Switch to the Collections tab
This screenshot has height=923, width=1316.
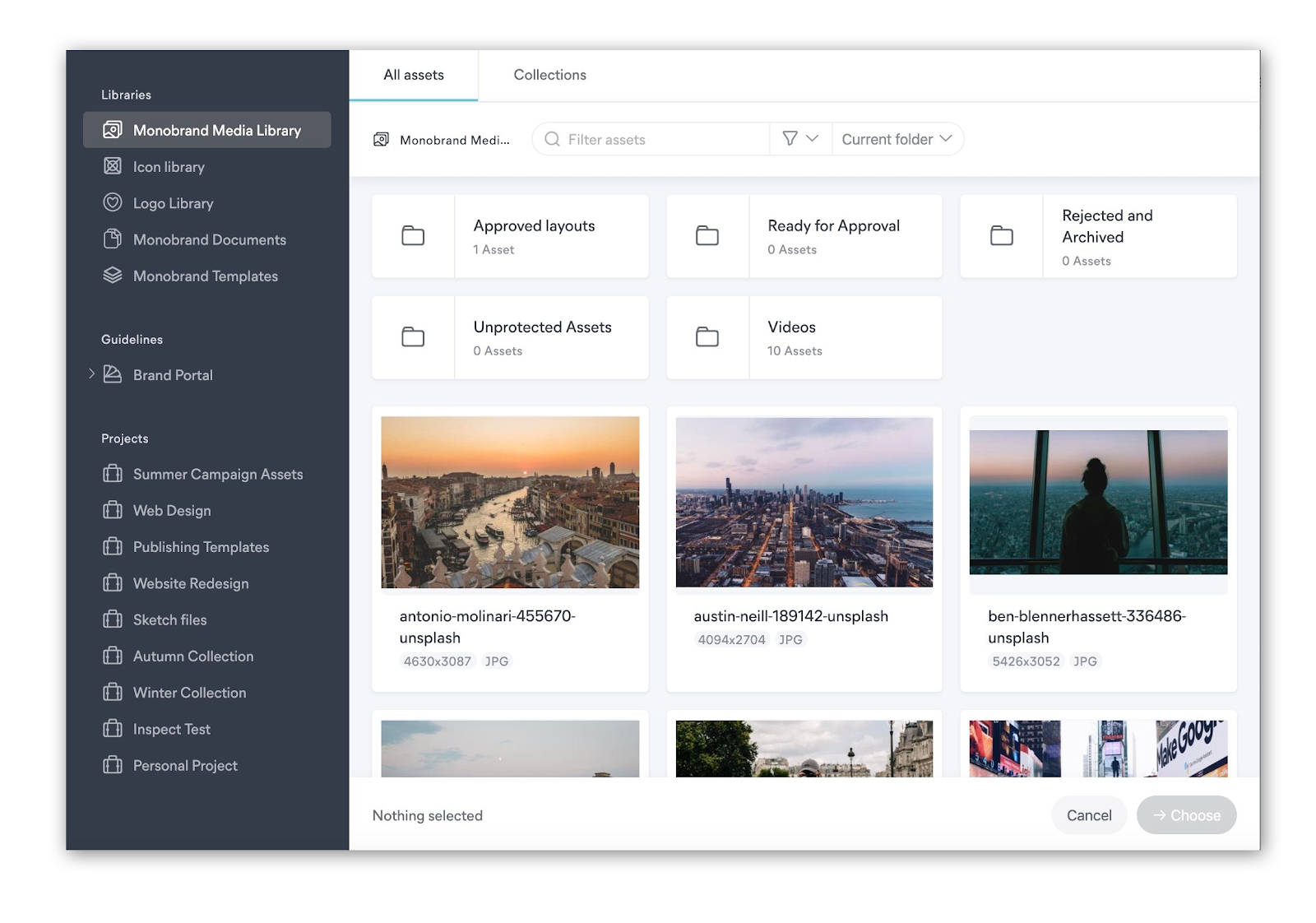click(x=550, y=75)
